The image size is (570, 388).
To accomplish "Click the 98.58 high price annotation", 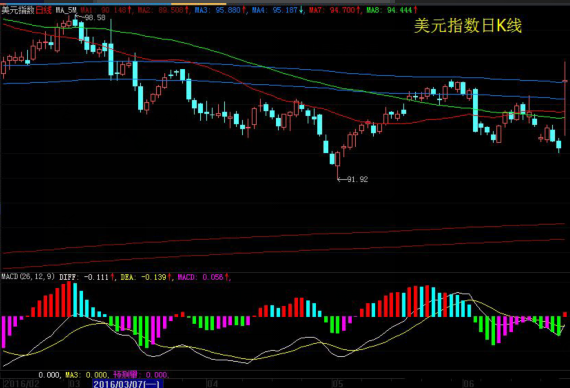I will pyautogui.click(x=95, y=17).
